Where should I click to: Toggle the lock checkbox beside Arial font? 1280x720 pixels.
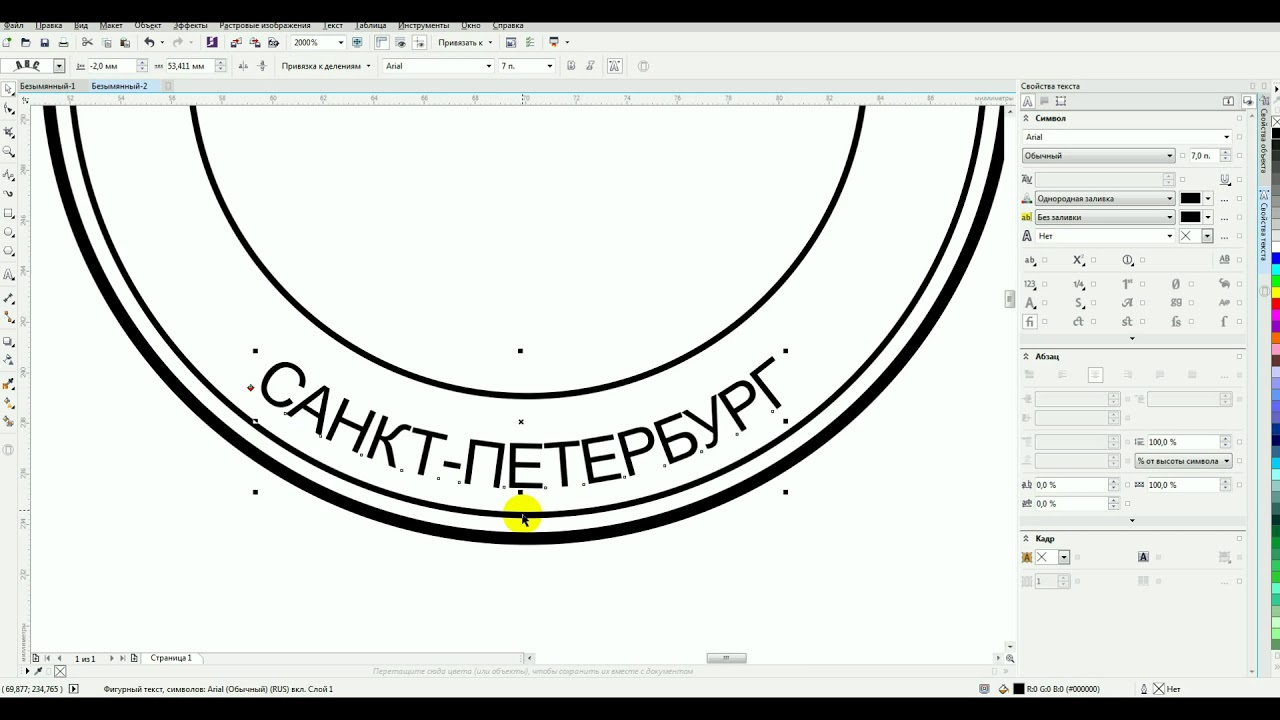(1240, 137)
